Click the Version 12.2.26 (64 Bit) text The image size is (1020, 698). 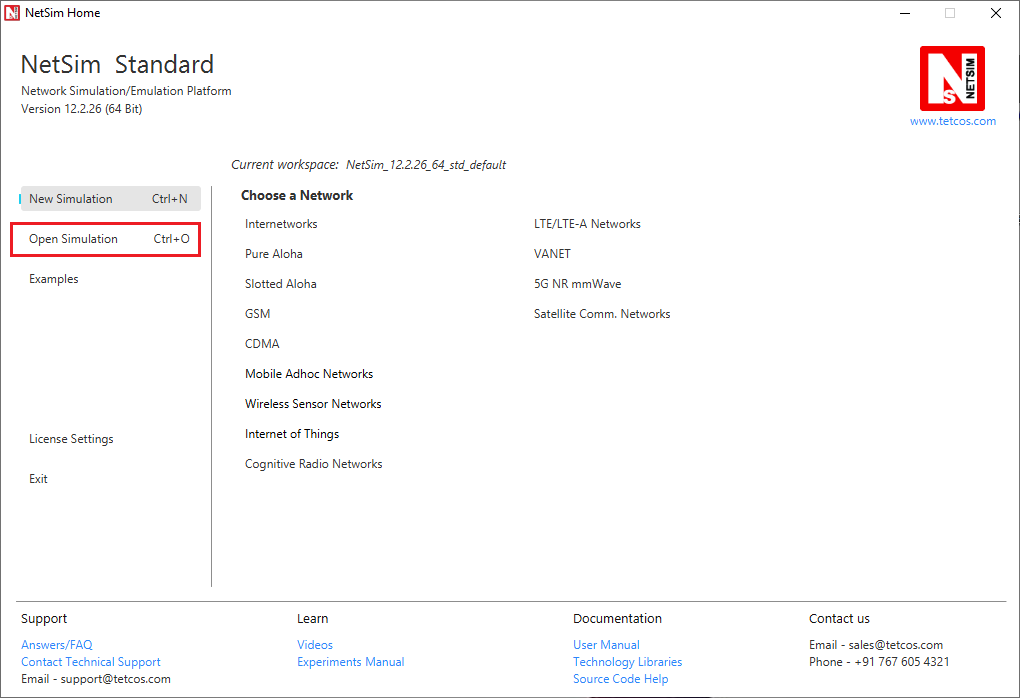click(x=81, y=109)
